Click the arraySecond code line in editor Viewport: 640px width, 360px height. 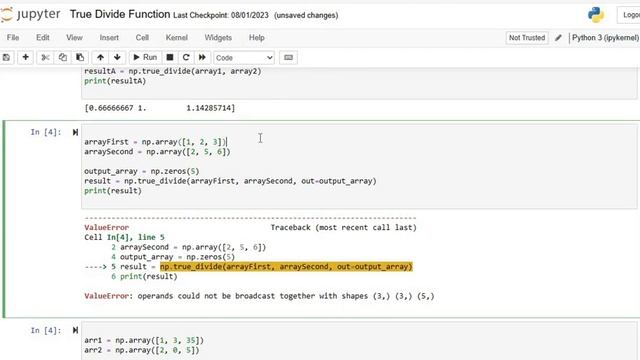click(x=157, y=152)
